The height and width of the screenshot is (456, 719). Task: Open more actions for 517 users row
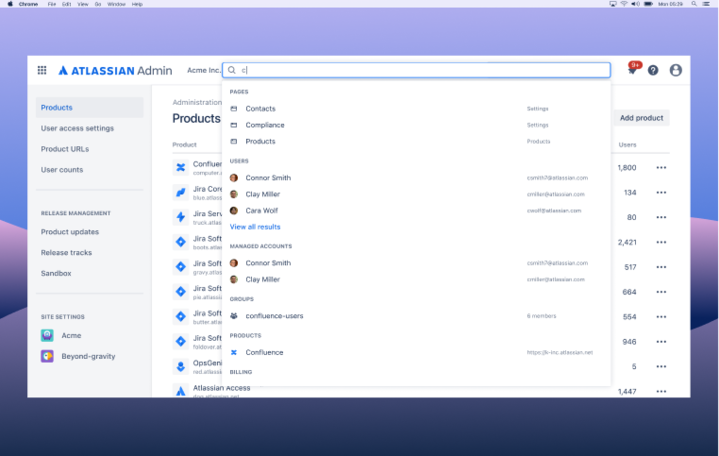point(661,267)
